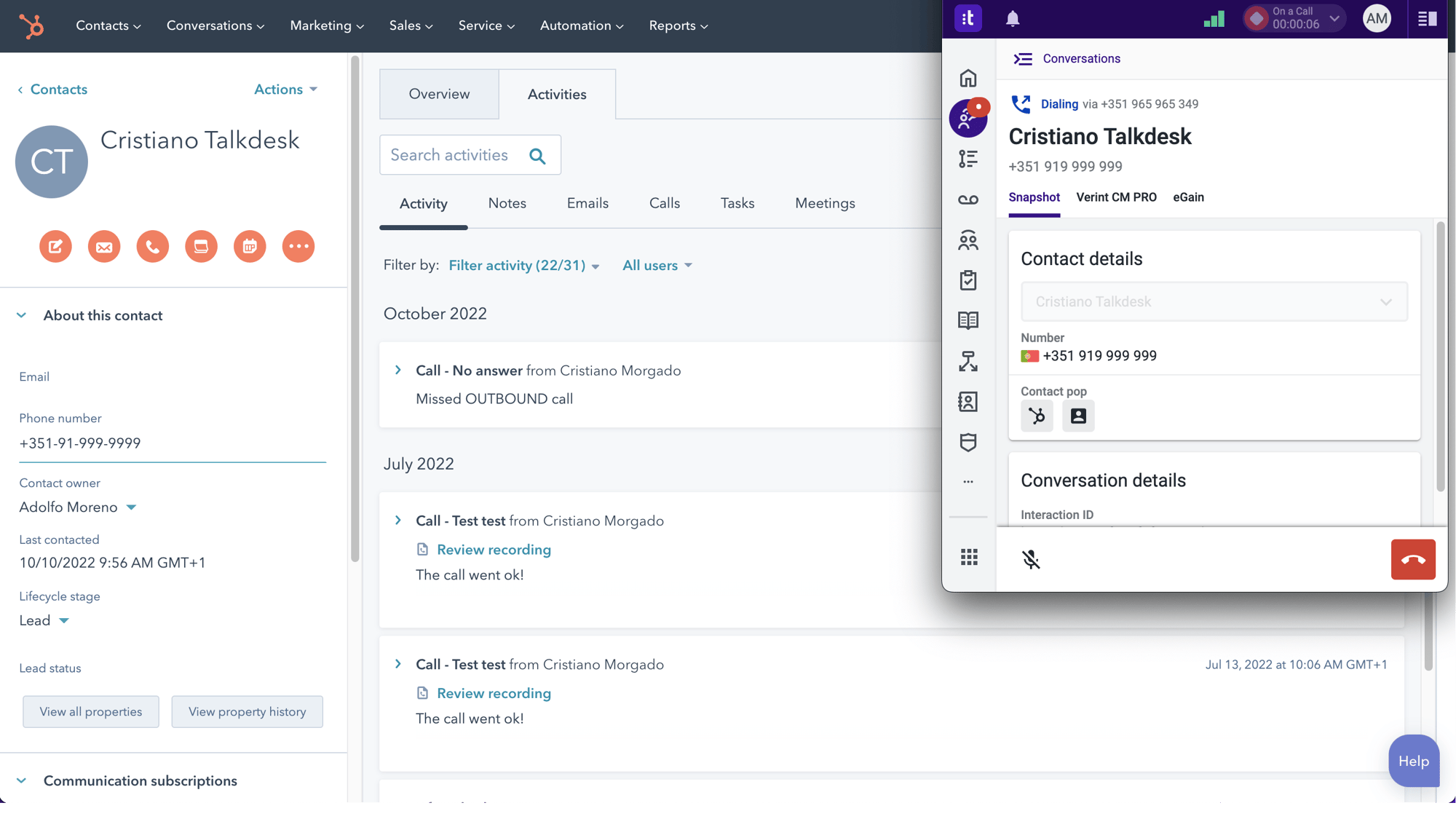The image size is (1456, 819).
Task: Switch to the Calls activity tab
Action: (x=665, y=203)
